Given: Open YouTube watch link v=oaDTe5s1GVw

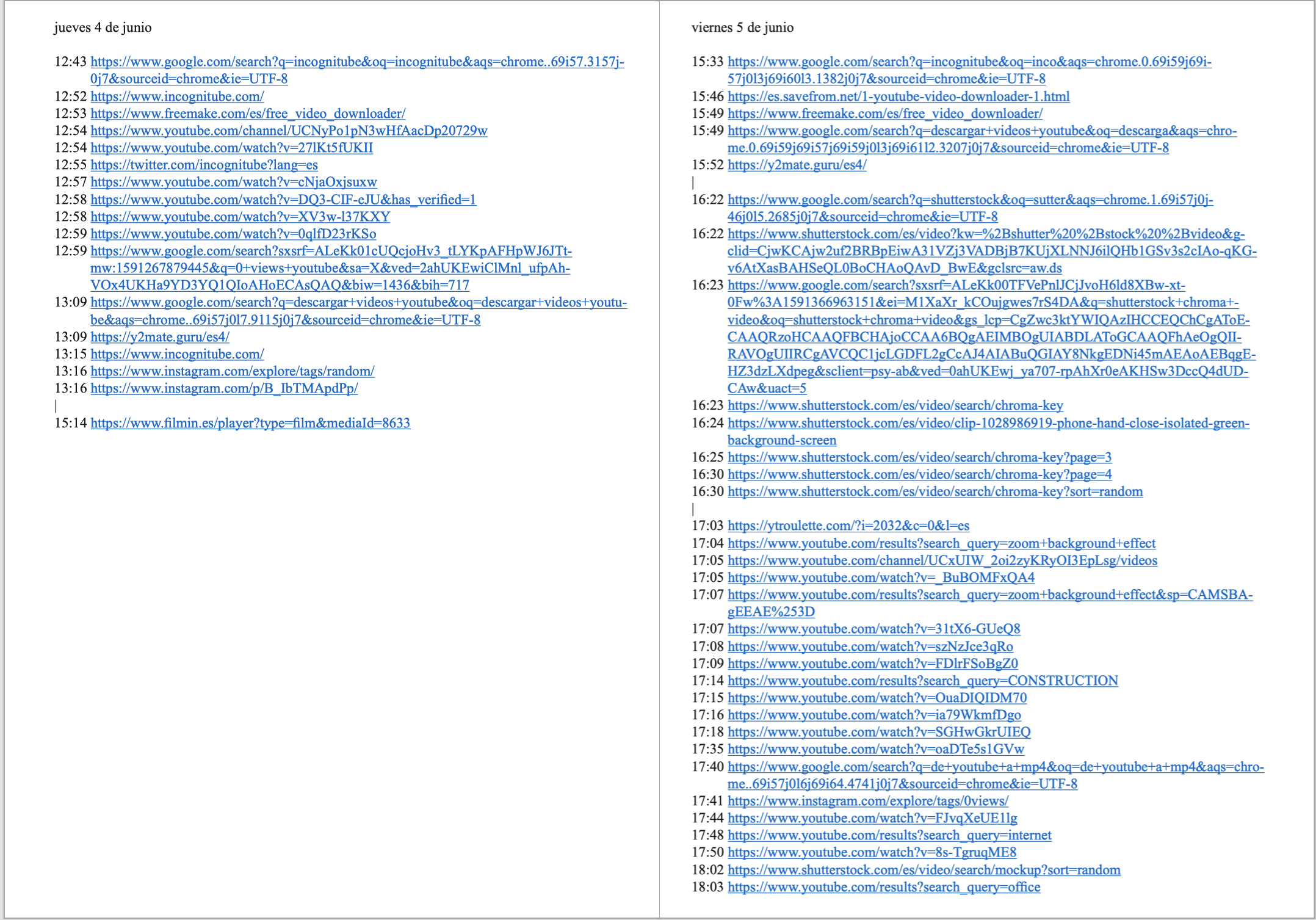Looking at the screenshot, I should tap(876, 749).
